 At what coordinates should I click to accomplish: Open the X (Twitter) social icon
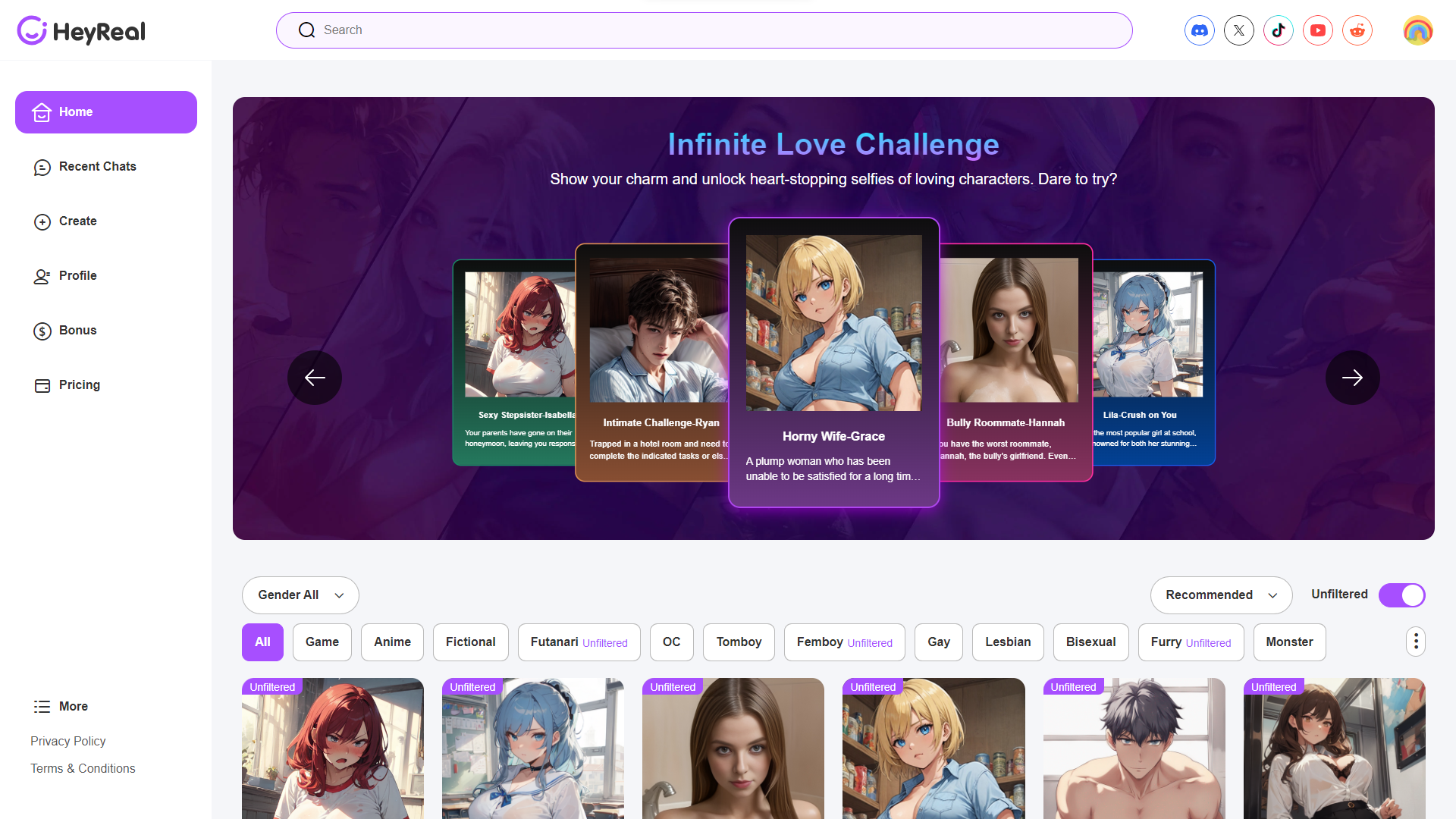click(1239, 30)
